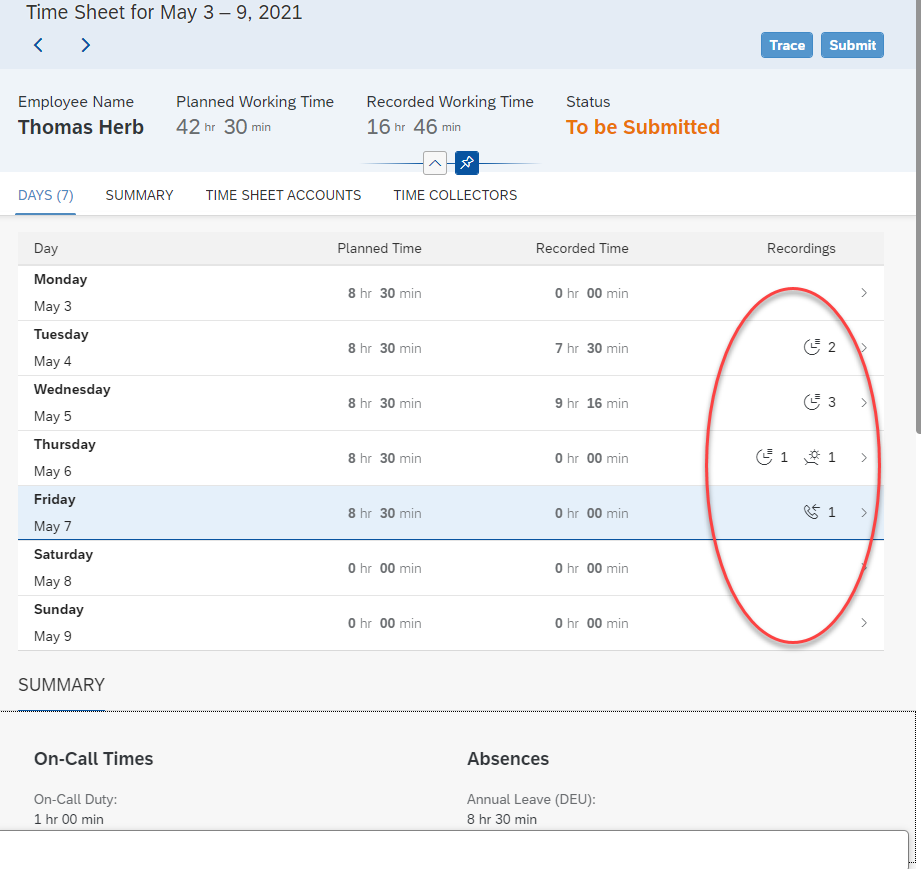921x869 pixels.
Task: Select the Thursday day label
Action: (x=65, y=445)
